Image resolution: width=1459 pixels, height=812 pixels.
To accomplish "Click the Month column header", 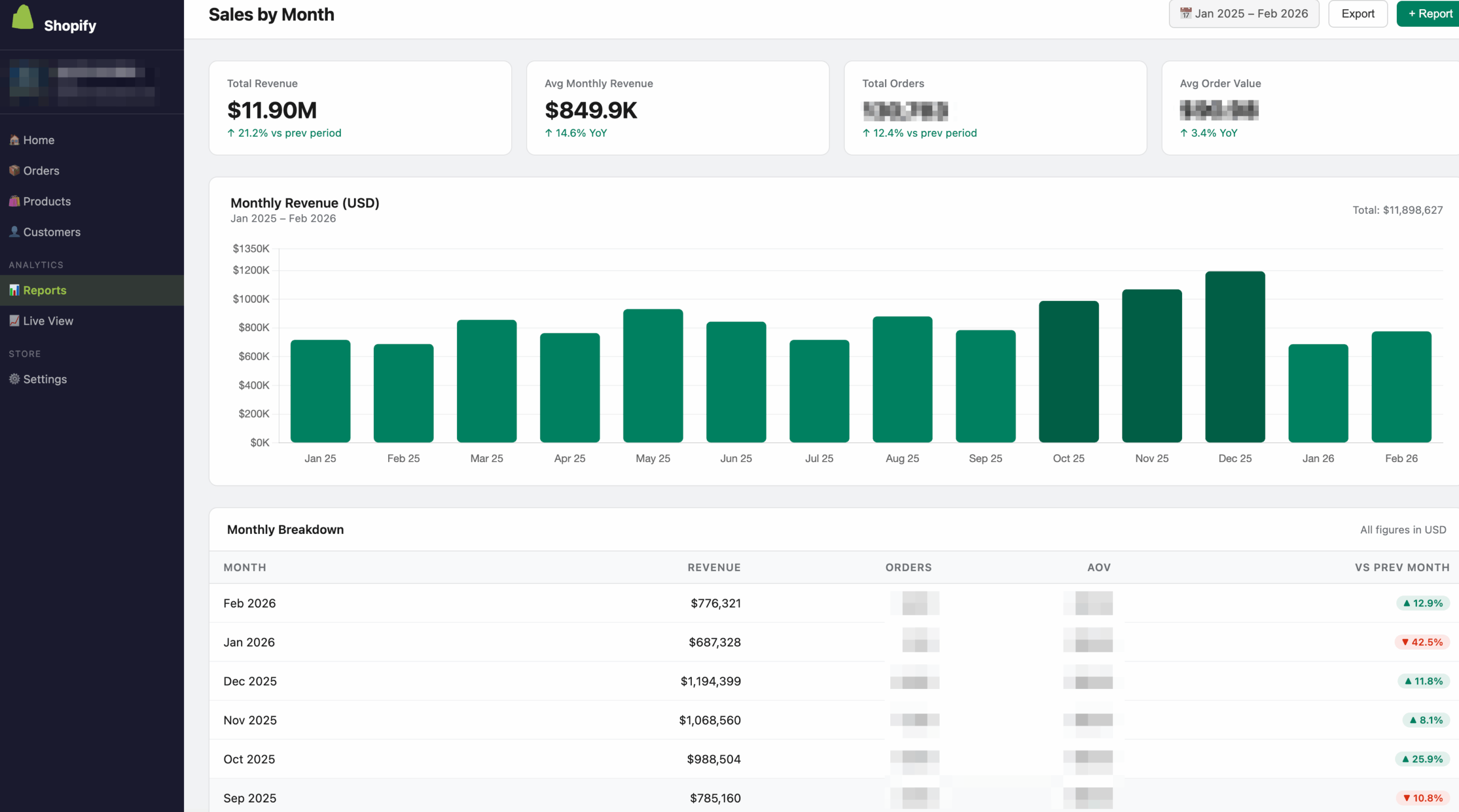I will [244, 567].
